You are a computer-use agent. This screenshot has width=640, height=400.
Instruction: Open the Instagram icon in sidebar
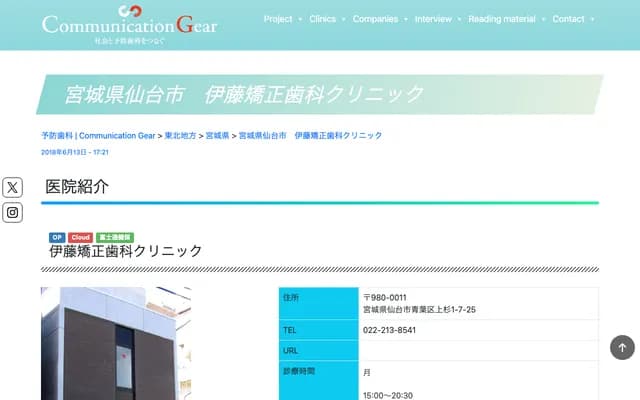12,213
